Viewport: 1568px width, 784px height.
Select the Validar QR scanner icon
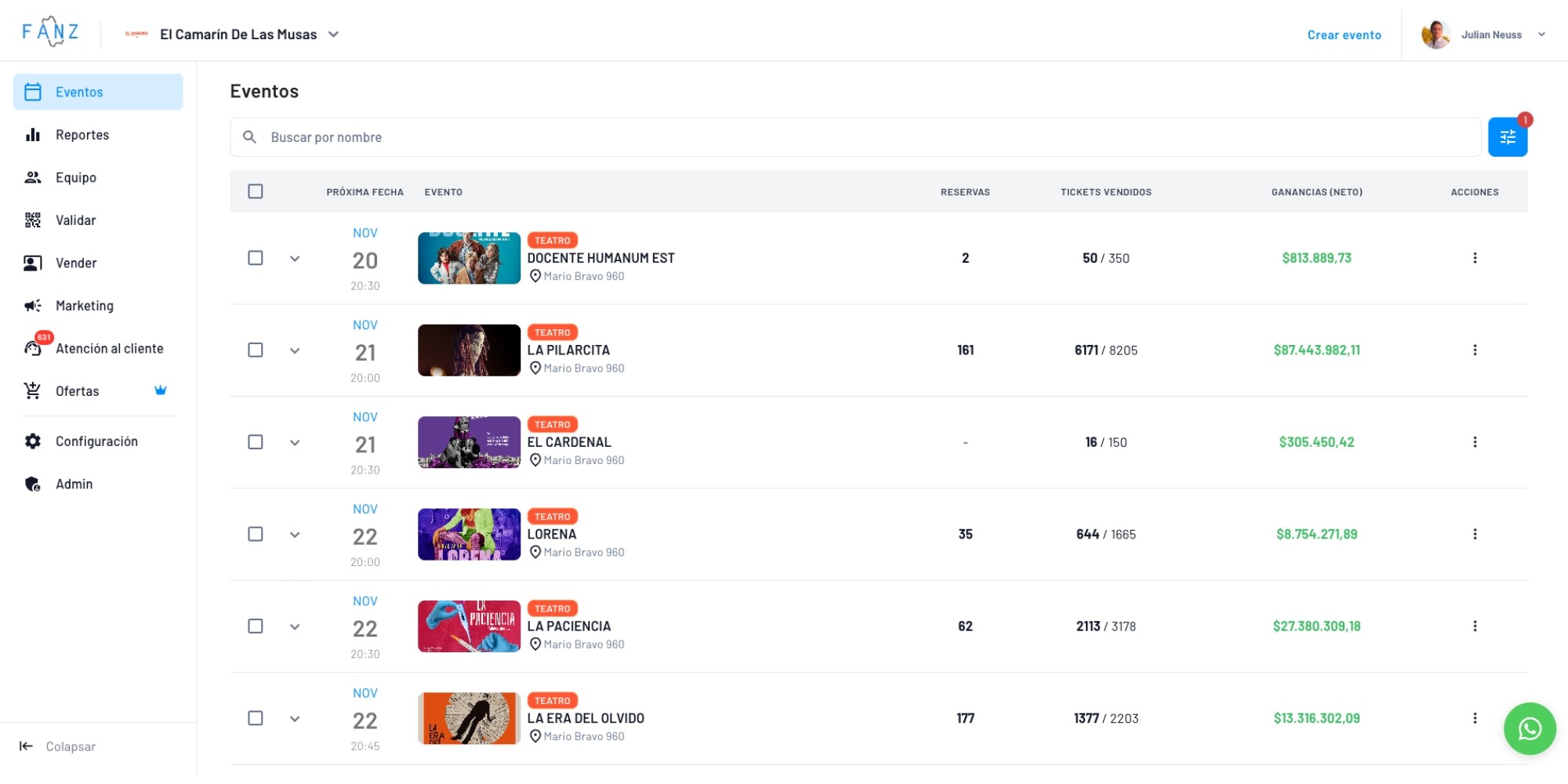[x=33, y=220]
